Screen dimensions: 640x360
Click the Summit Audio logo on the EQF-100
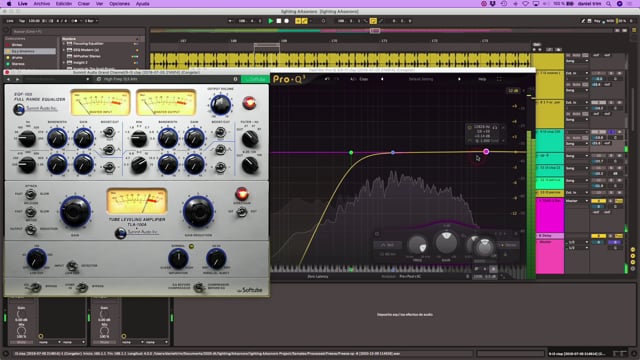[36, 109]
